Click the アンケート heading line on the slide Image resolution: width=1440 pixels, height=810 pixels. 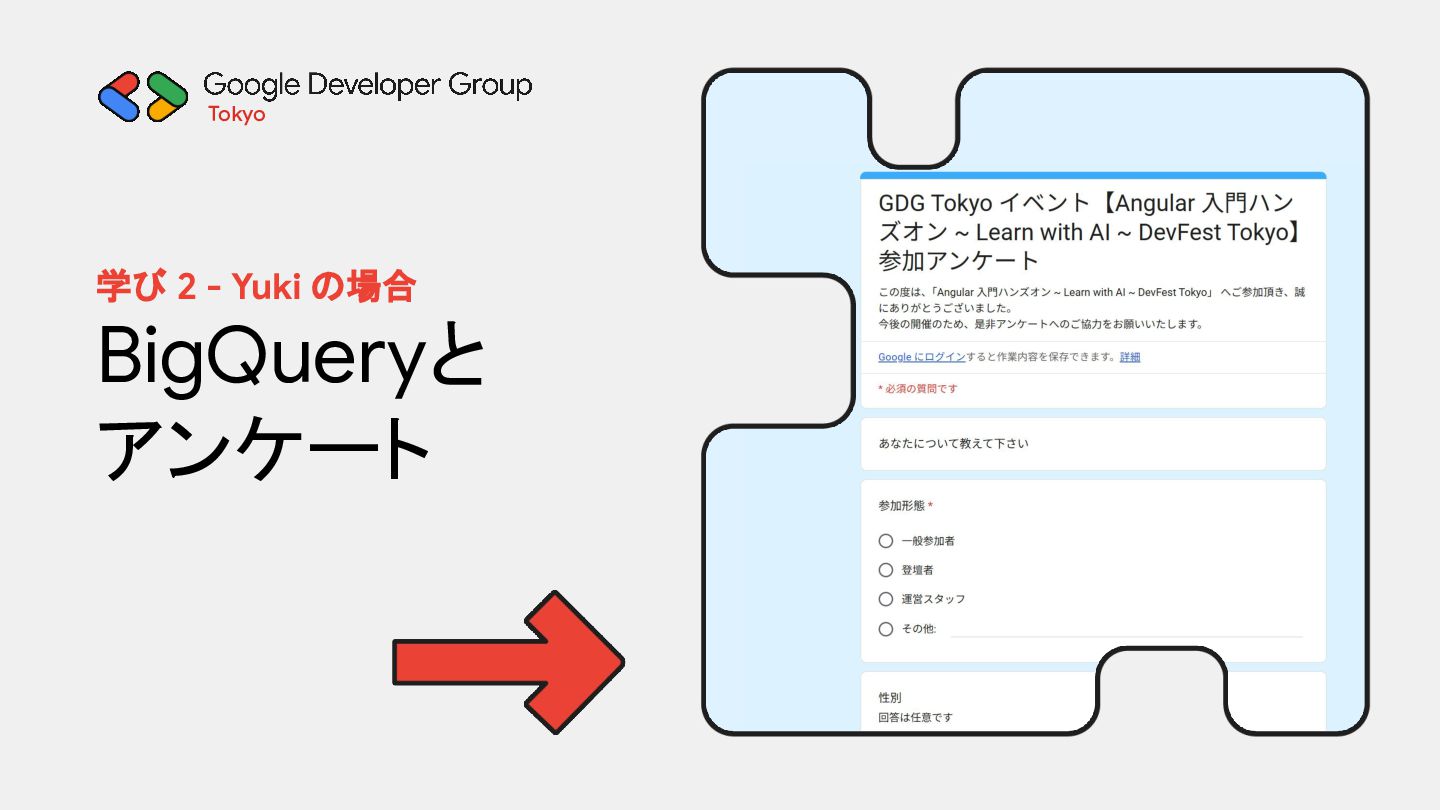coord(265,448)
